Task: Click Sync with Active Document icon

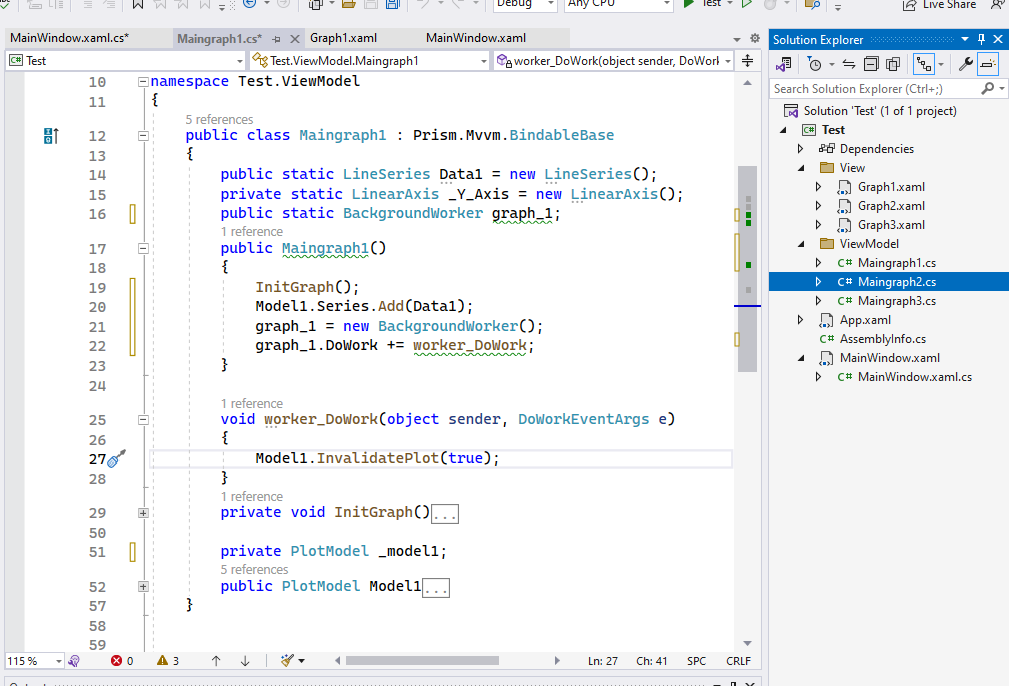Action: [x=849, y=65]
